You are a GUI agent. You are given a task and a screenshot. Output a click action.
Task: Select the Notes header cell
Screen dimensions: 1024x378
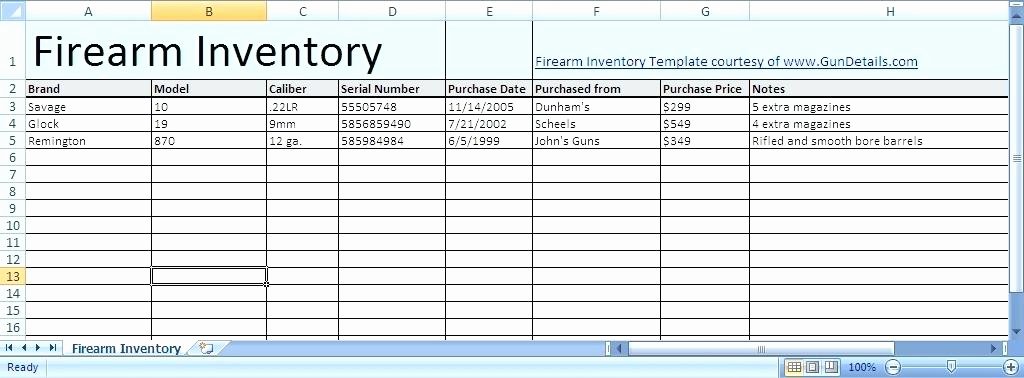[x=879, y=89]
